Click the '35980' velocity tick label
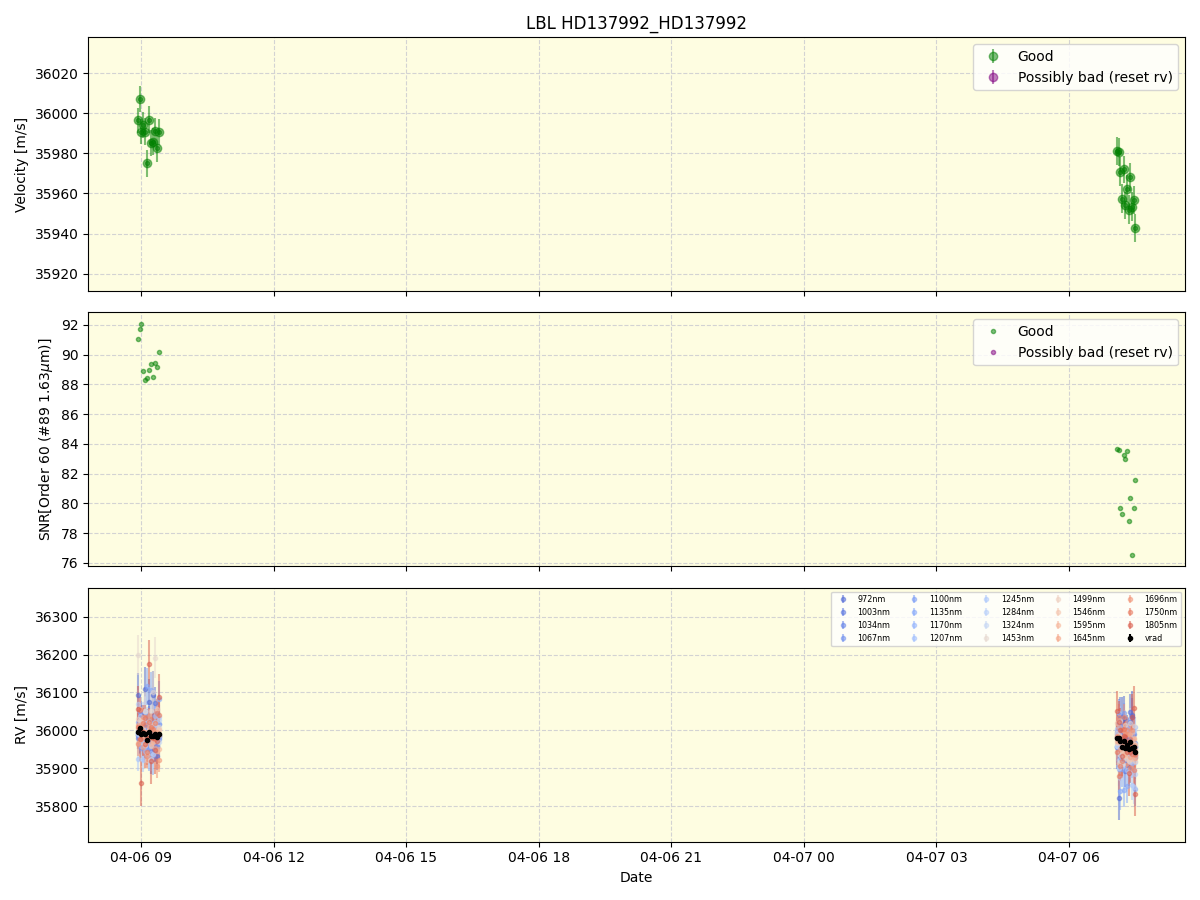This screenshot has width=1200, height=900. click(58, 154)
